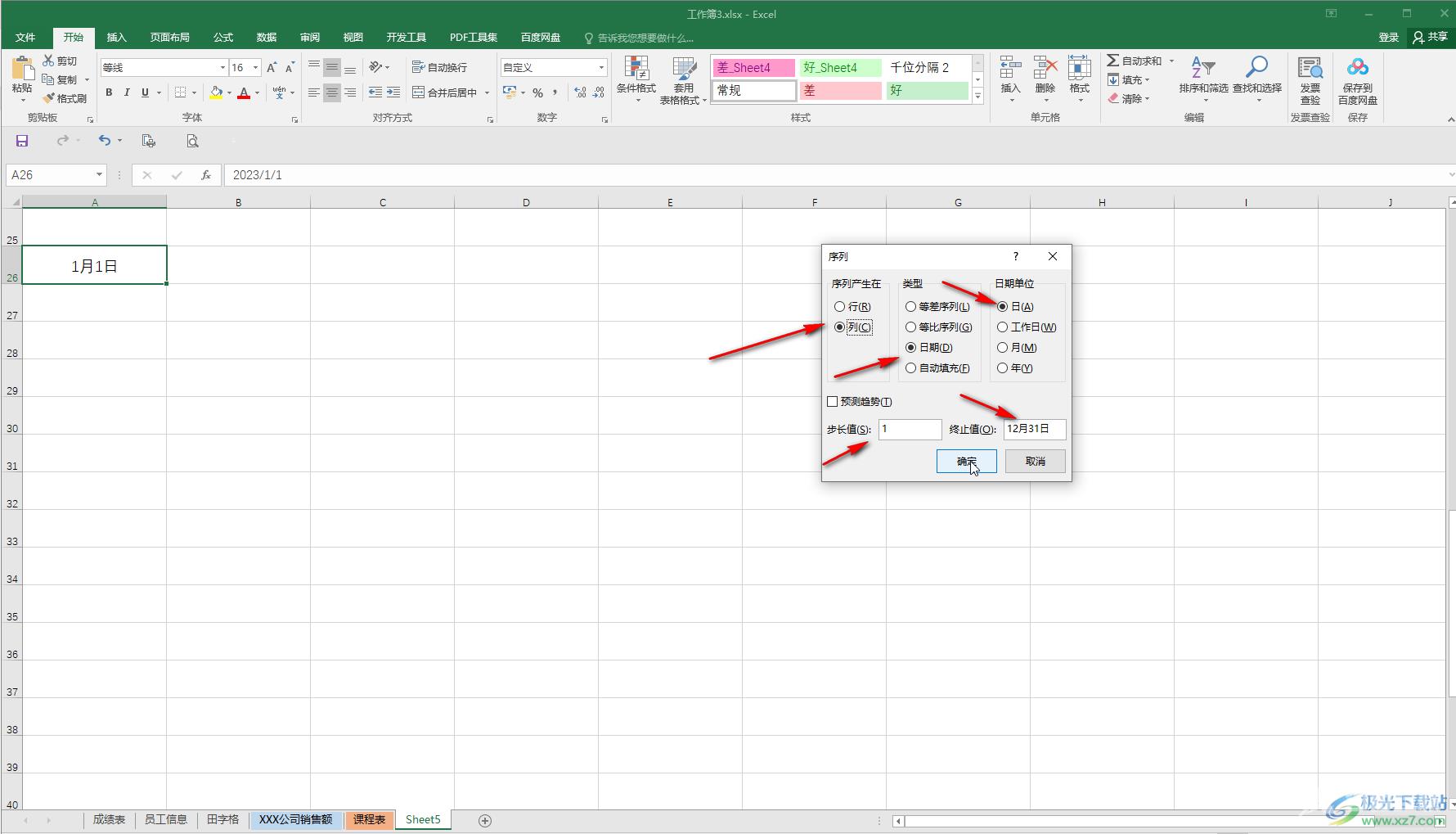Open 合并后居中 dropdown arrow
The height and width of the screenshot is (834, 1456).
pos(487,92)
